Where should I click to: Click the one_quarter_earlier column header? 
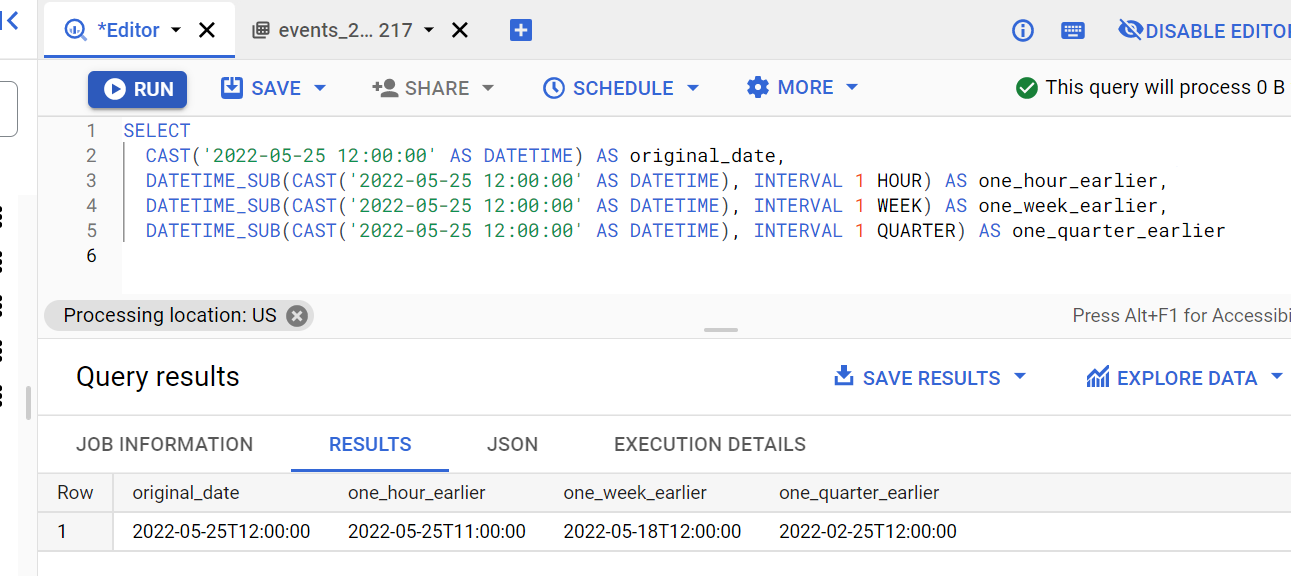coord(859,492)
